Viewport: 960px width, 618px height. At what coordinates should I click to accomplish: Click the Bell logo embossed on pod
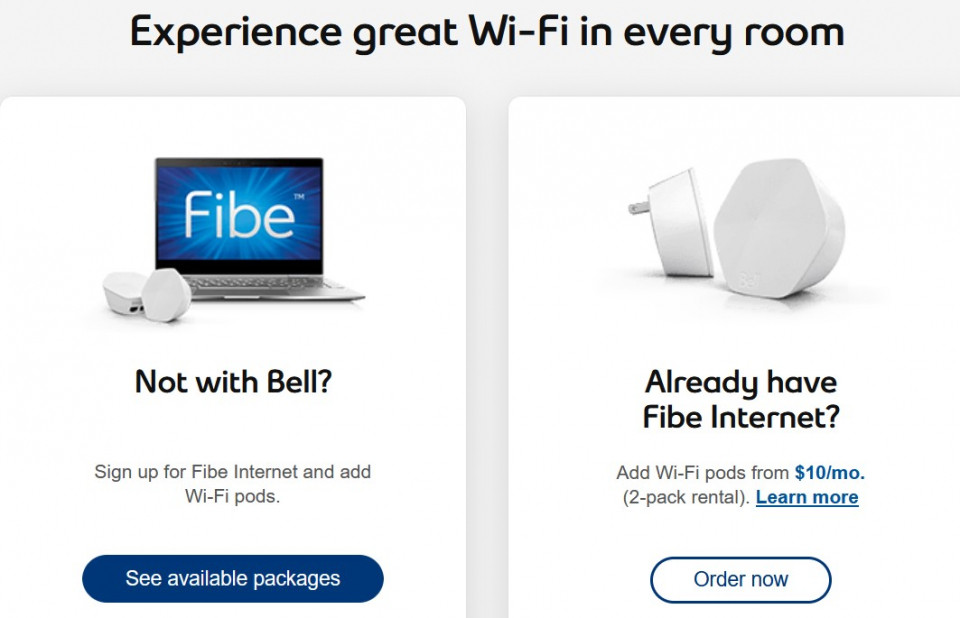tap(746, 281)
